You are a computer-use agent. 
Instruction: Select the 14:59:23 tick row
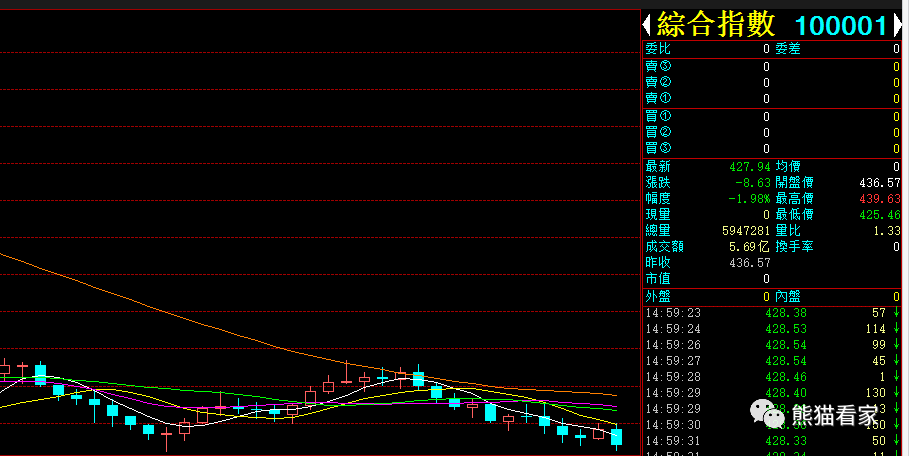coord(772,313)
